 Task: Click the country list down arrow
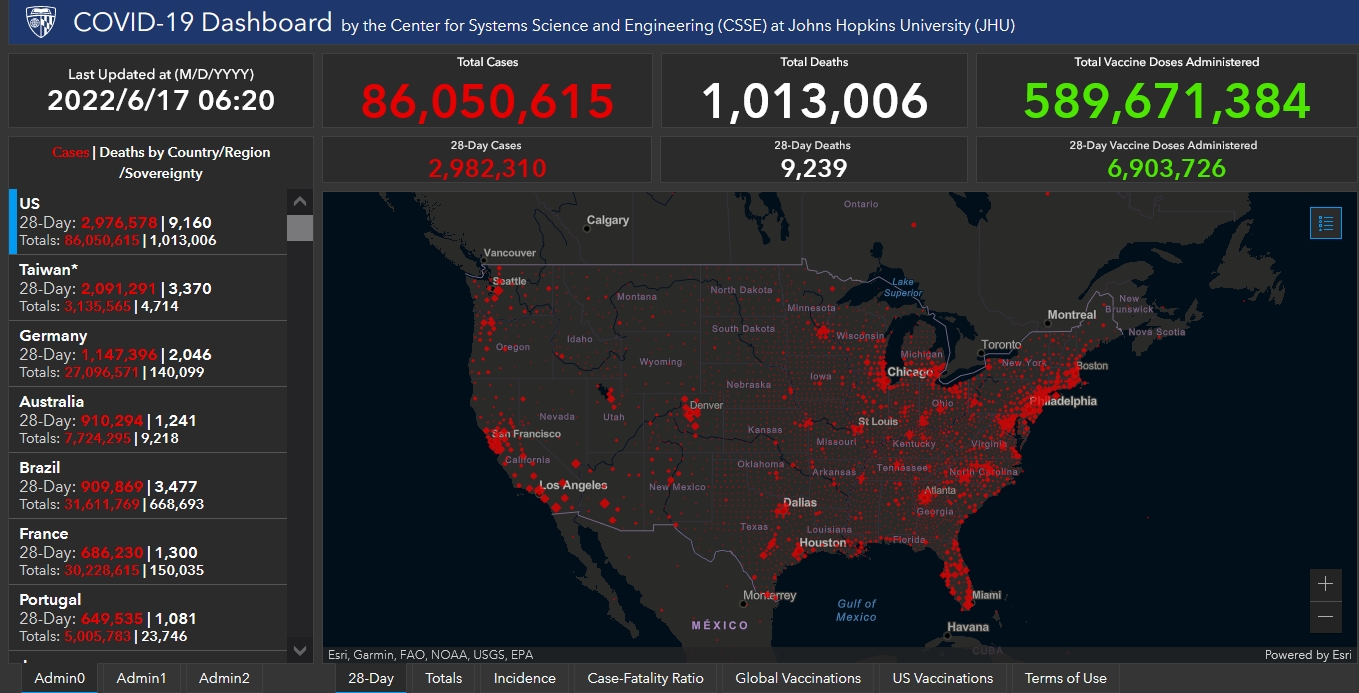point(300,650)
